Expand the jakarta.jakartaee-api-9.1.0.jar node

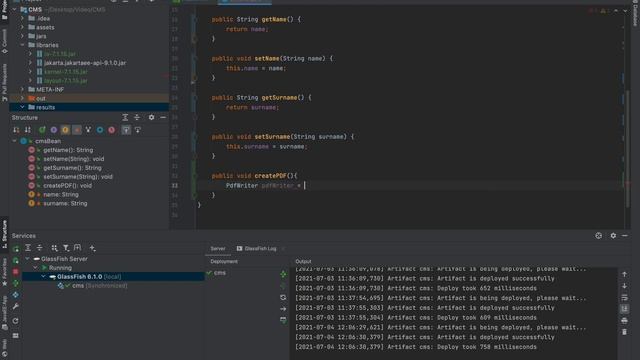30,63
